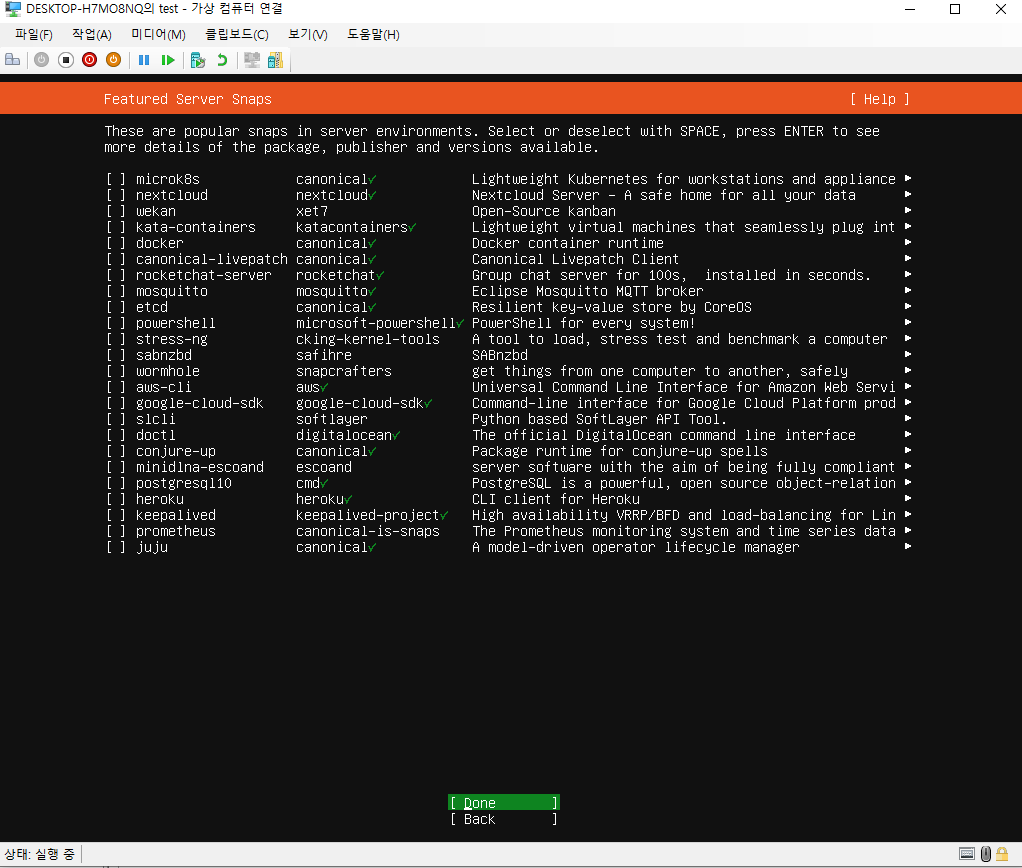Click the Done button
This screenshot has width=1022, height=868.
click(x=504, y=803)
